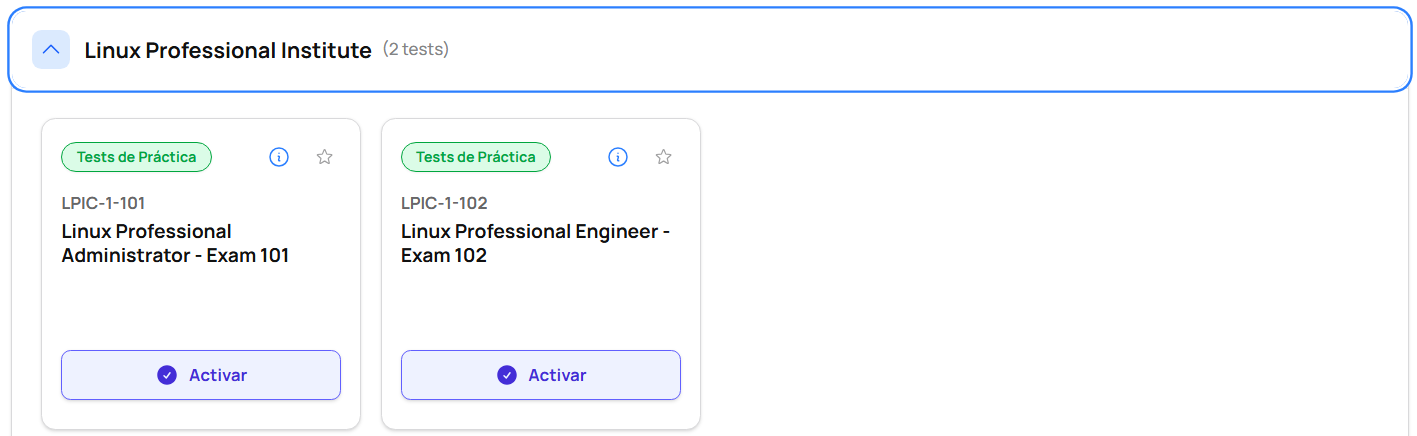Collapse the Linux Professional Institute section chevron
1417x436 pixels.
click(51, 49)
